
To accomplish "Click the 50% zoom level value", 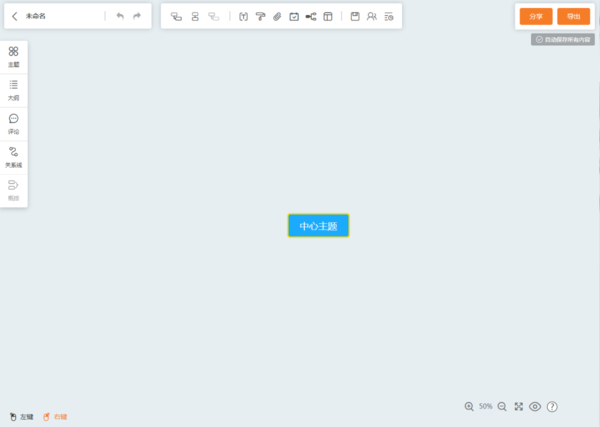I will pos(486,406).
